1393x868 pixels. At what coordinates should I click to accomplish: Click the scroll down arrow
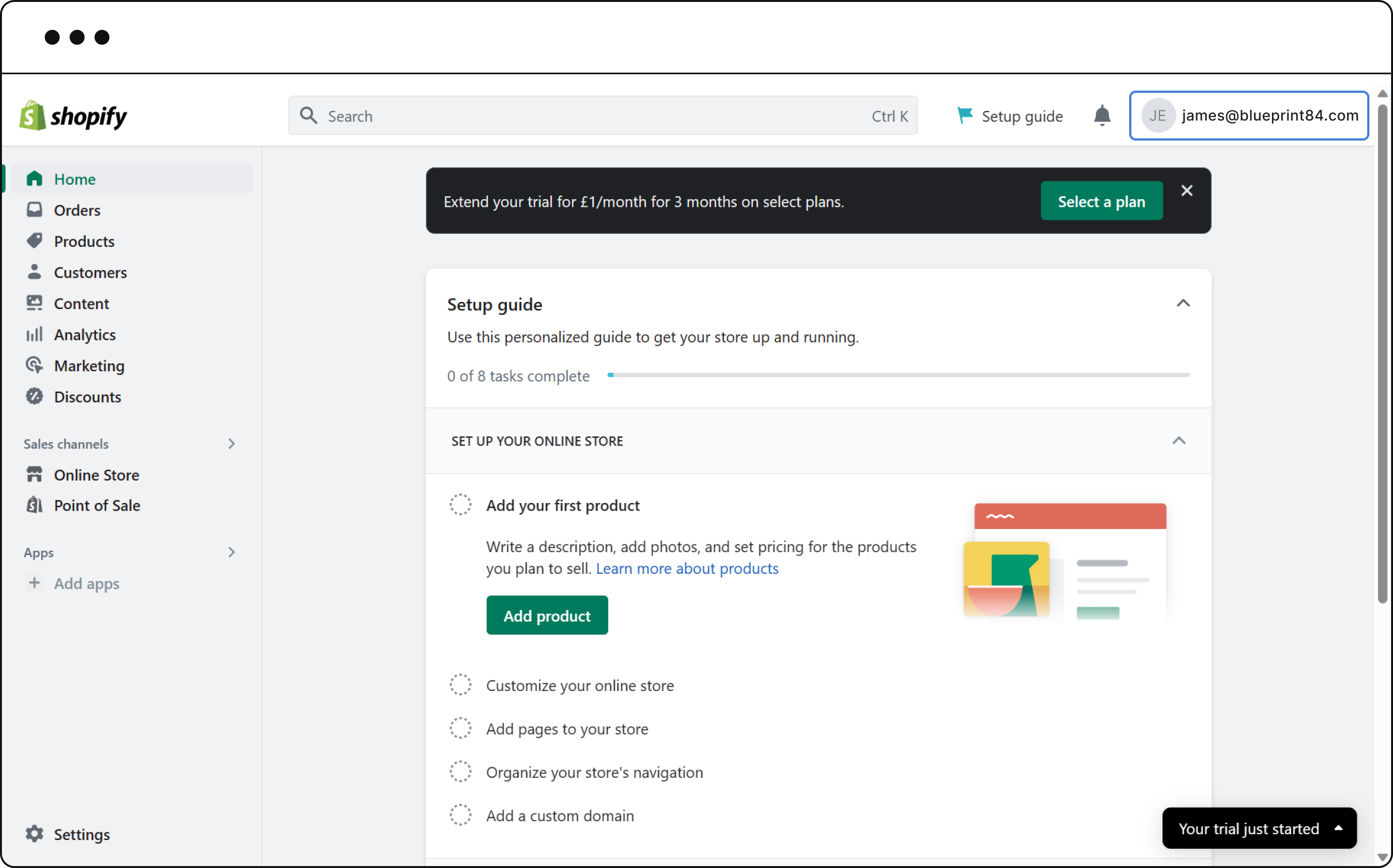[1382, 857]
